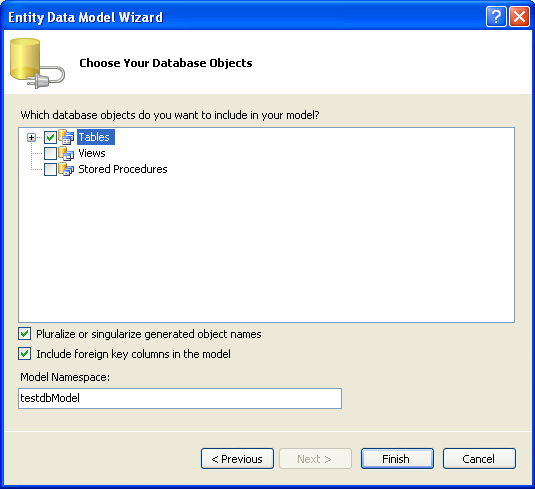Image resolution: width=535 pixels, height=489 pixels.
Task: Click the Finish button
Action: (397, 459)
